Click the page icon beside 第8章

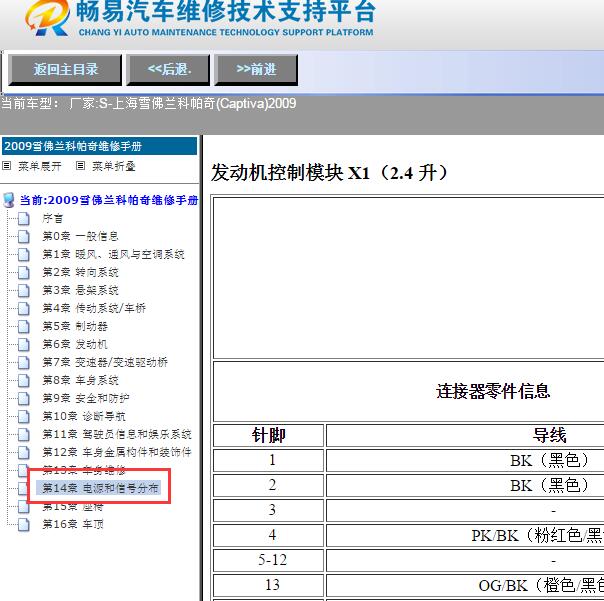(x=23, y=380)
